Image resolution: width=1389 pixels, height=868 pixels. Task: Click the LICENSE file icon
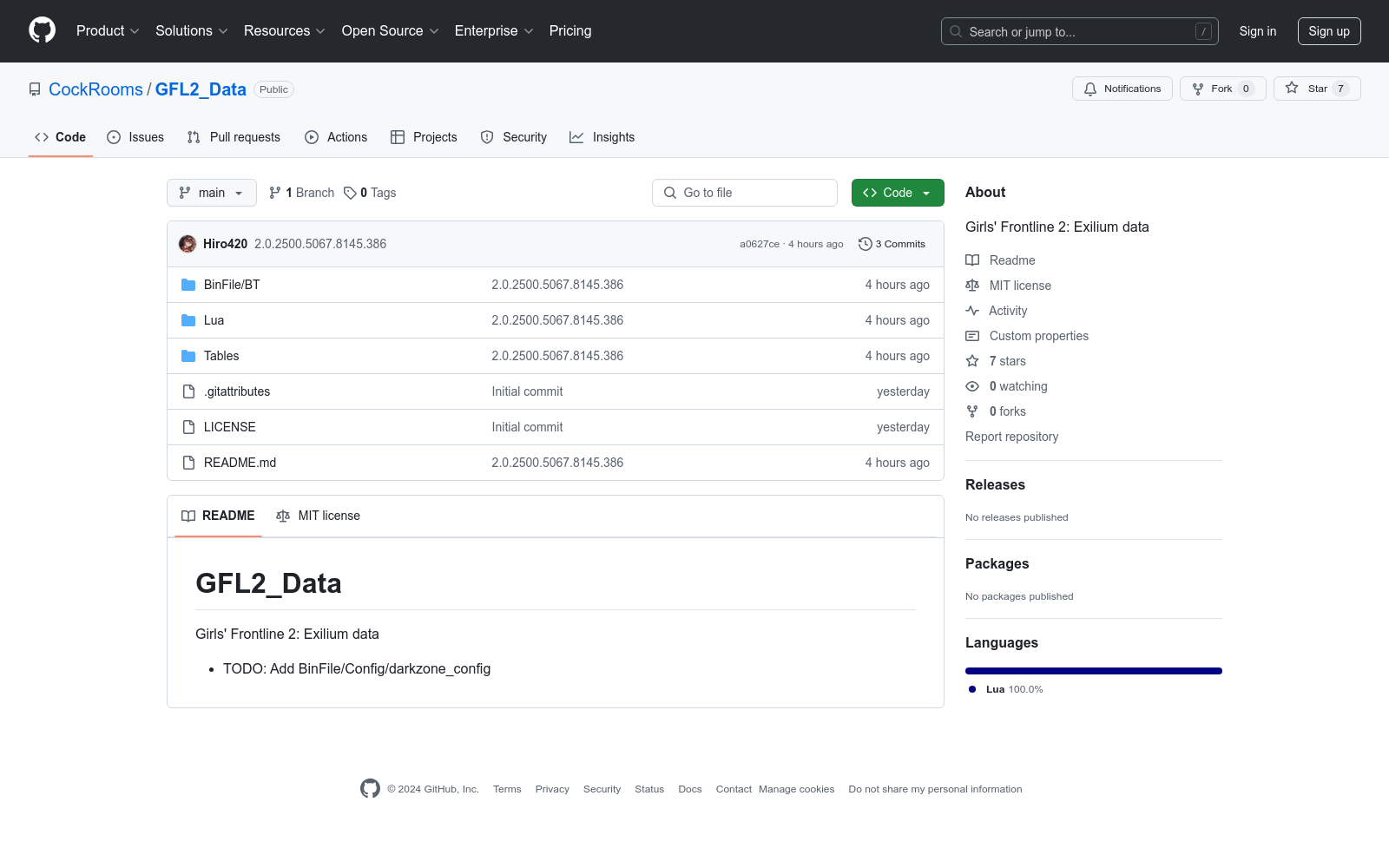(x=188, y=427)
